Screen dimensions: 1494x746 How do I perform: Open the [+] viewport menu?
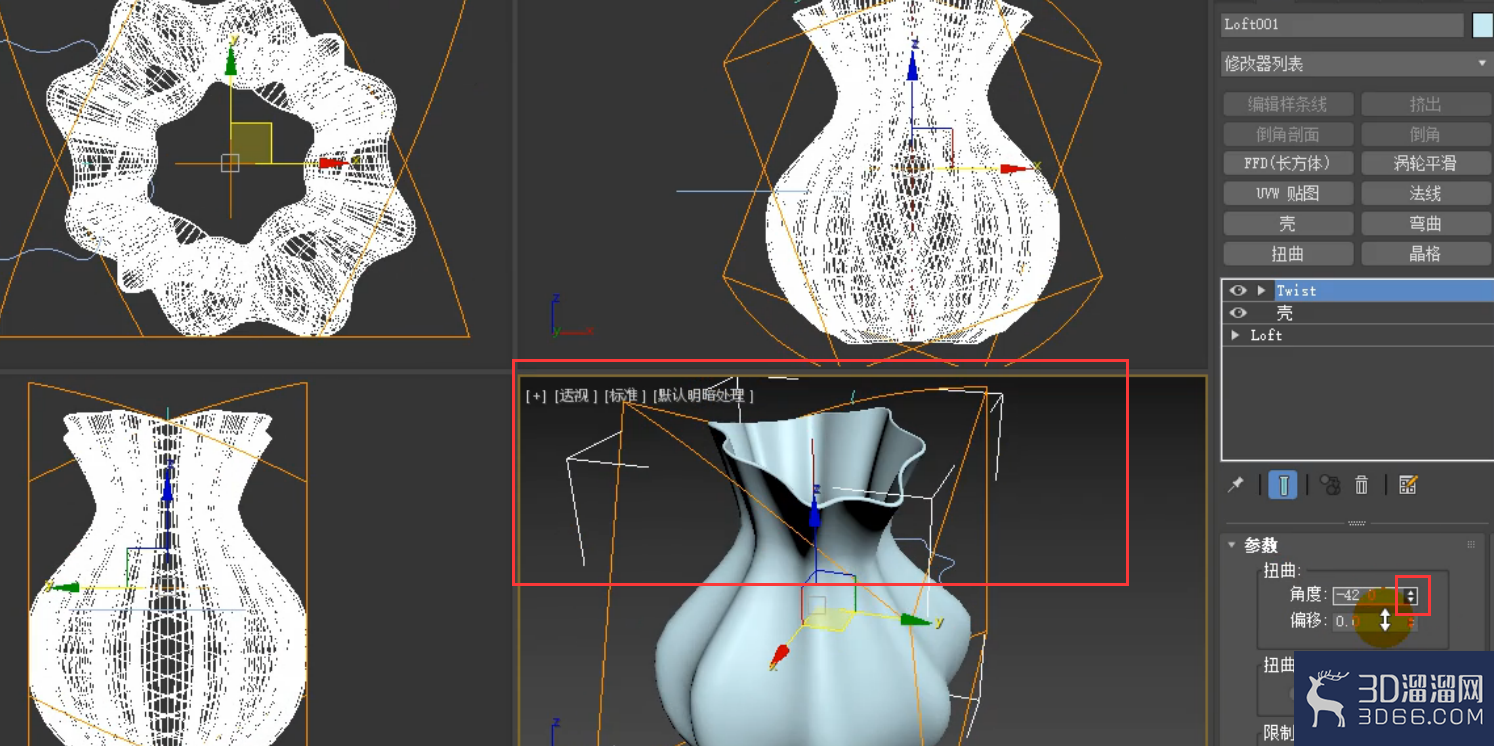(x=536, y=396)
